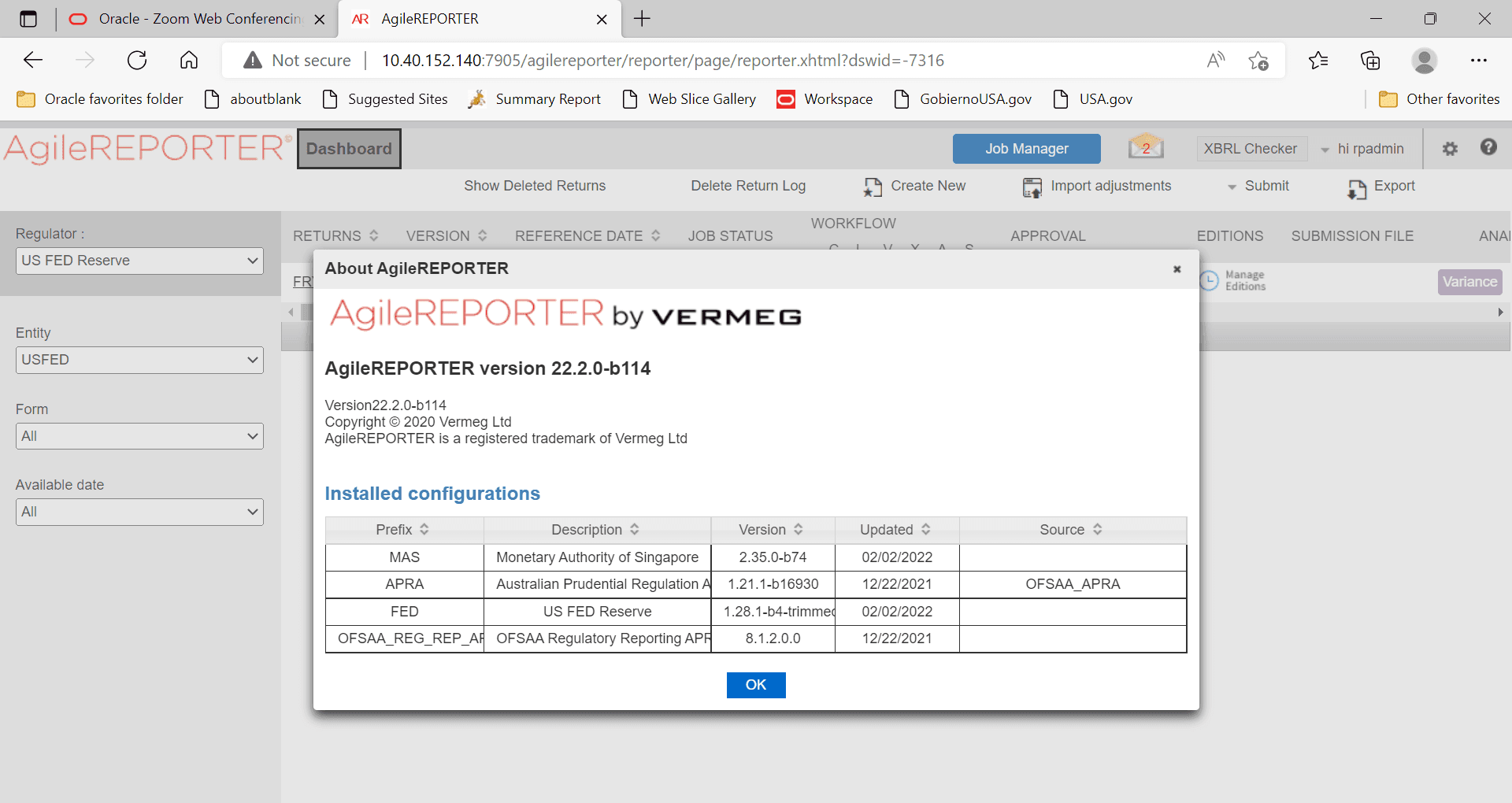This screenshot has height=803, width=1512.
Task: Open the Available date dropdown
Action: [x=139, y=512]
